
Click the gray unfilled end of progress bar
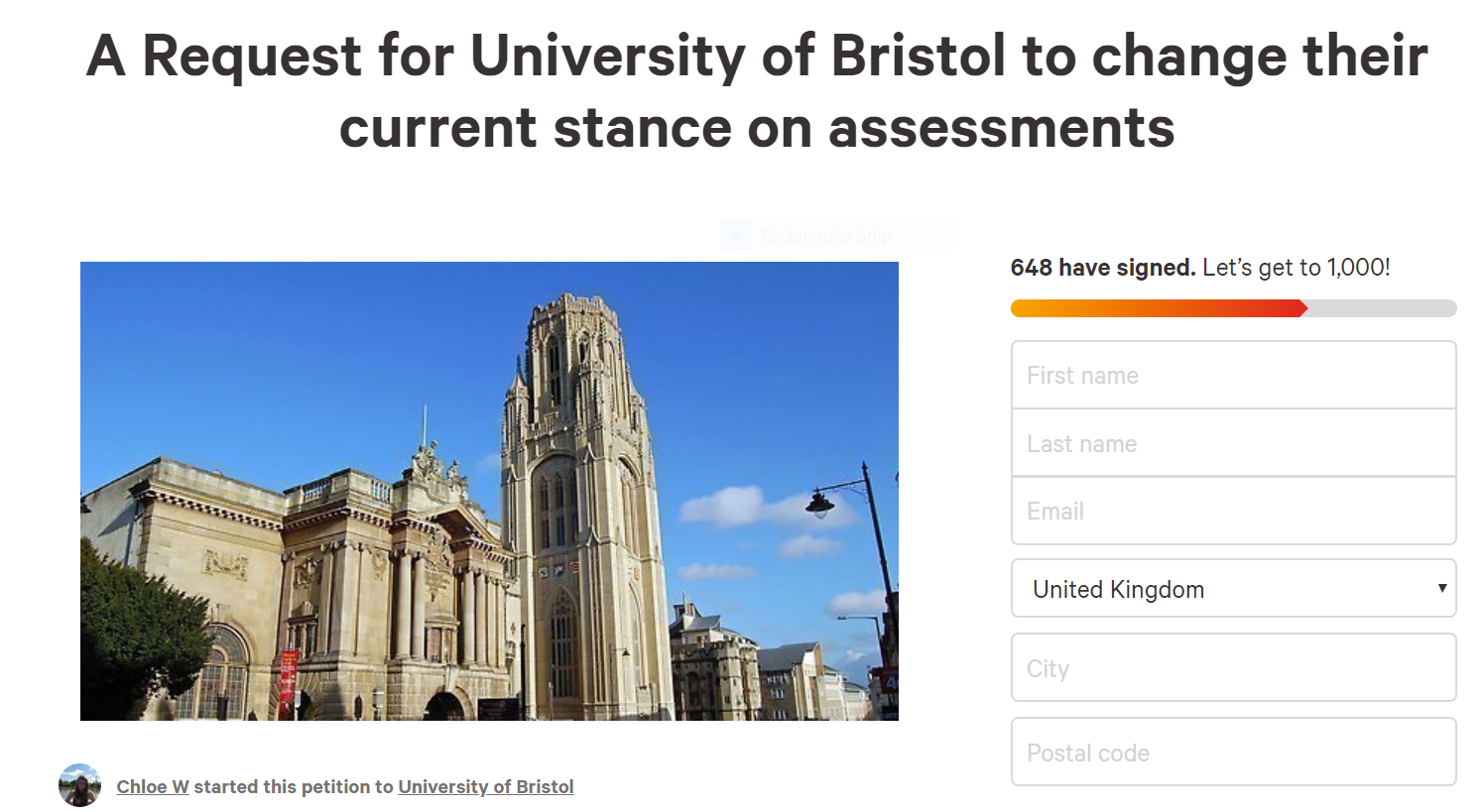pyautogui.click(x=1381, y=308)
